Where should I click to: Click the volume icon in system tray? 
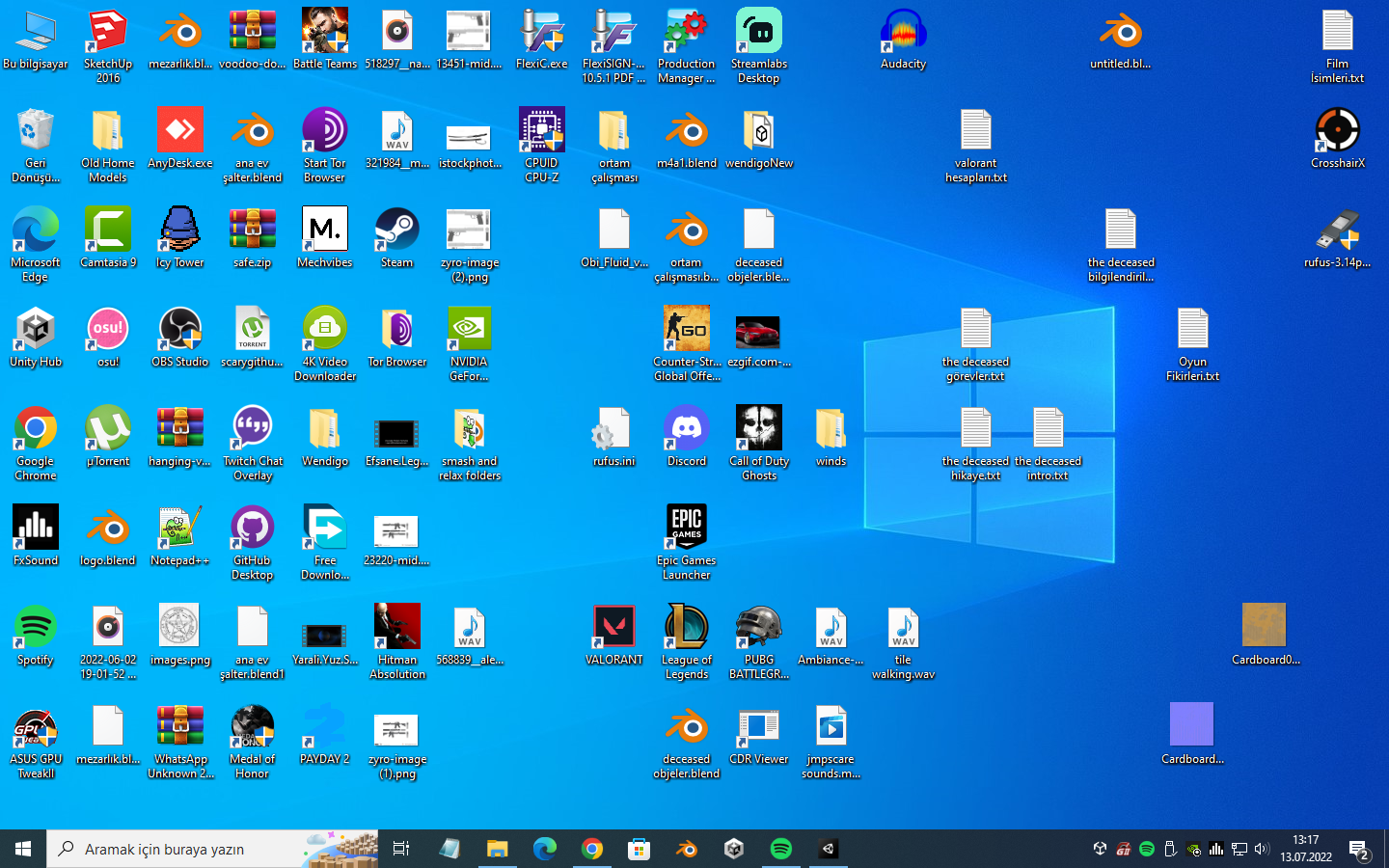(x=1262, y=849)
